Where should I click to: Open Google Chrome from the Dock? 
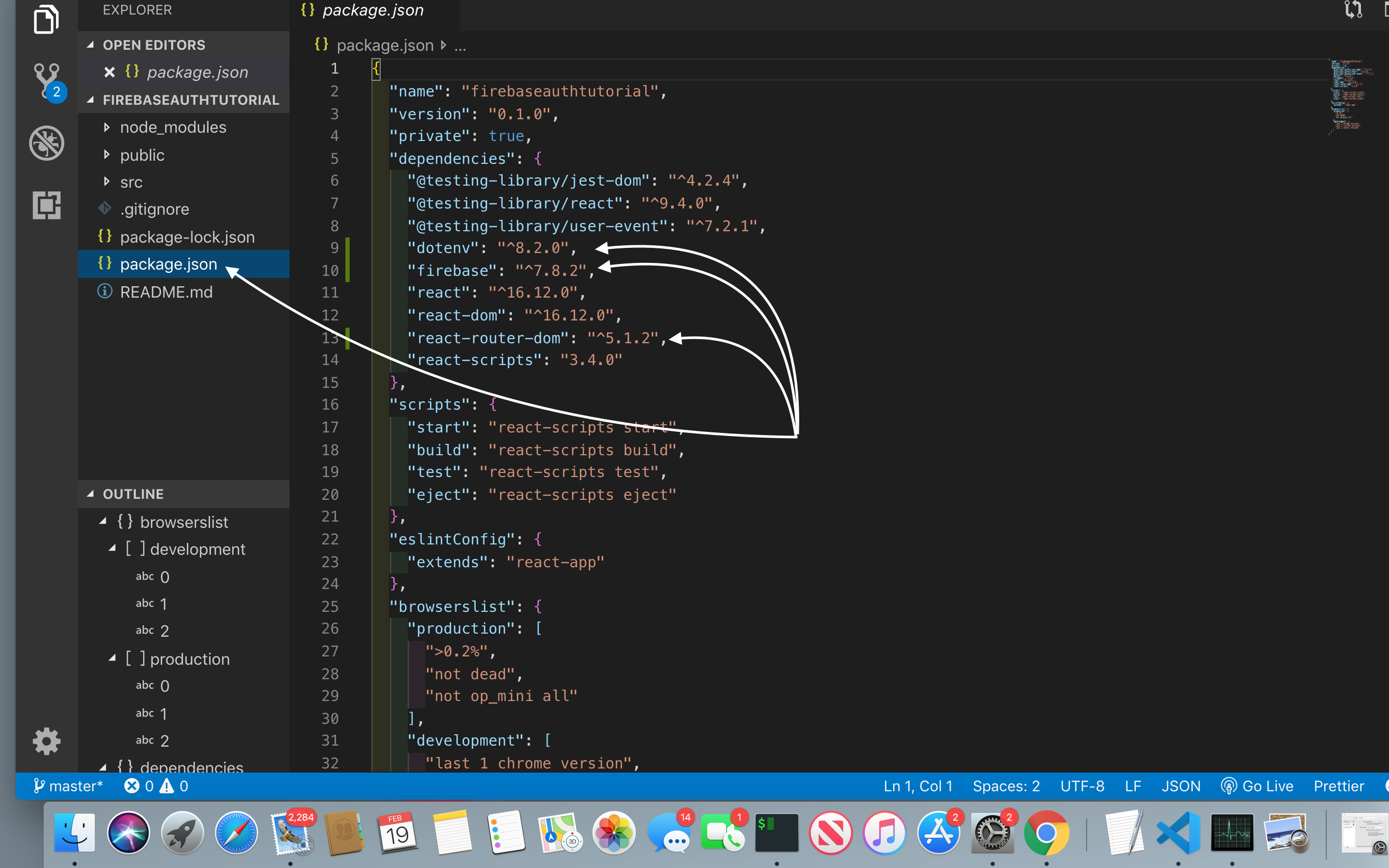tap(1046, 833)
